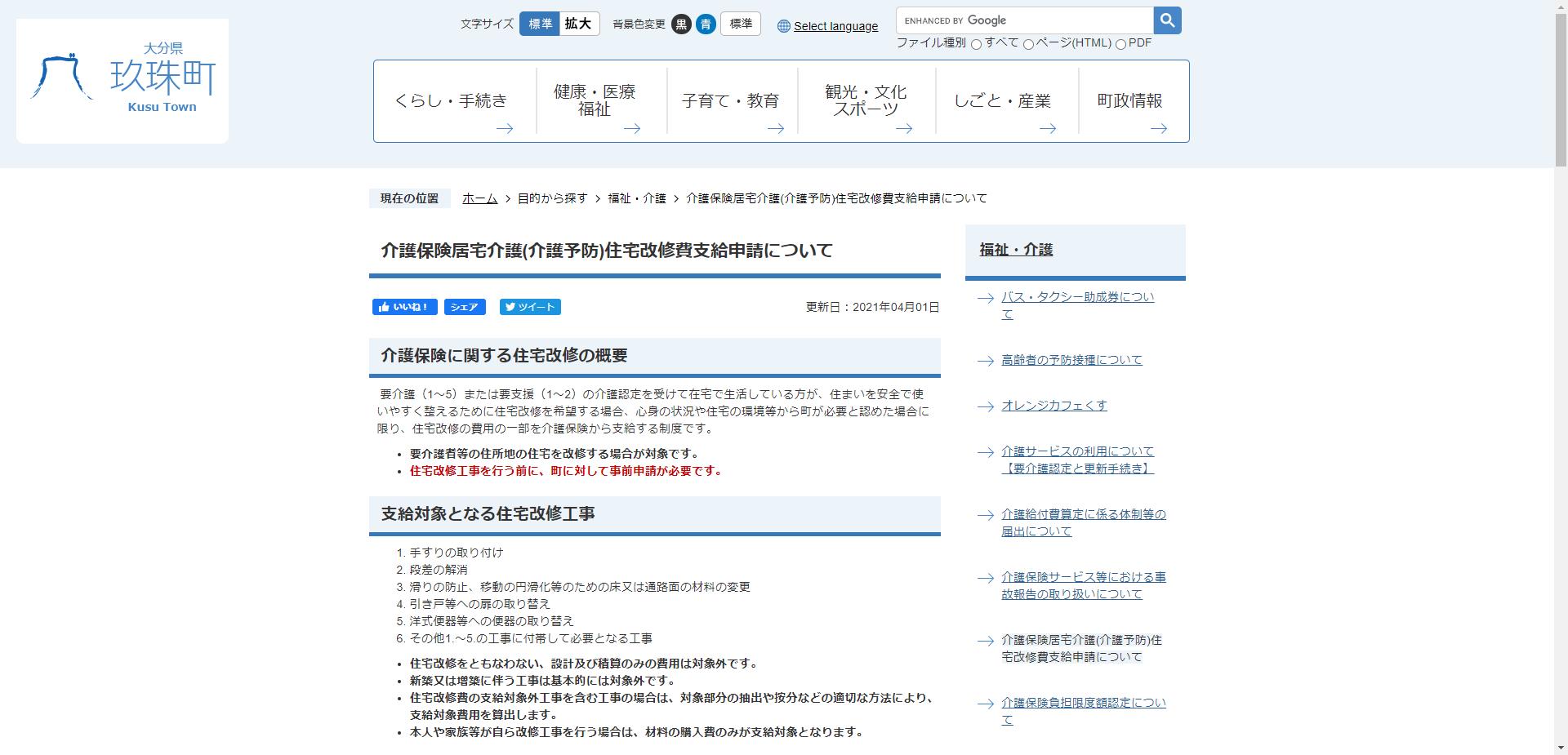This screenshot has height=755, width=1568.
Task: Click the globe icon beside Select language
Action: pyautogui.click(x=782, y=26)
